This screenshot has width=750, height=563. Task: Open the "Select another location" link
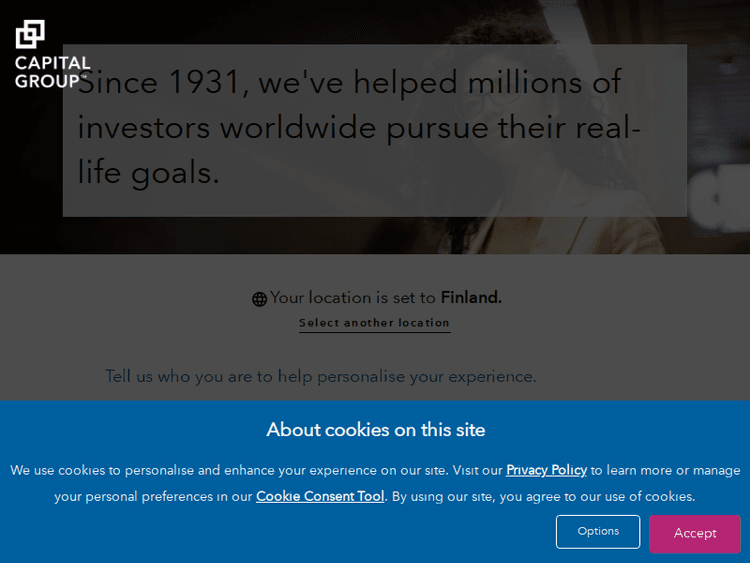tap(374, 323)
